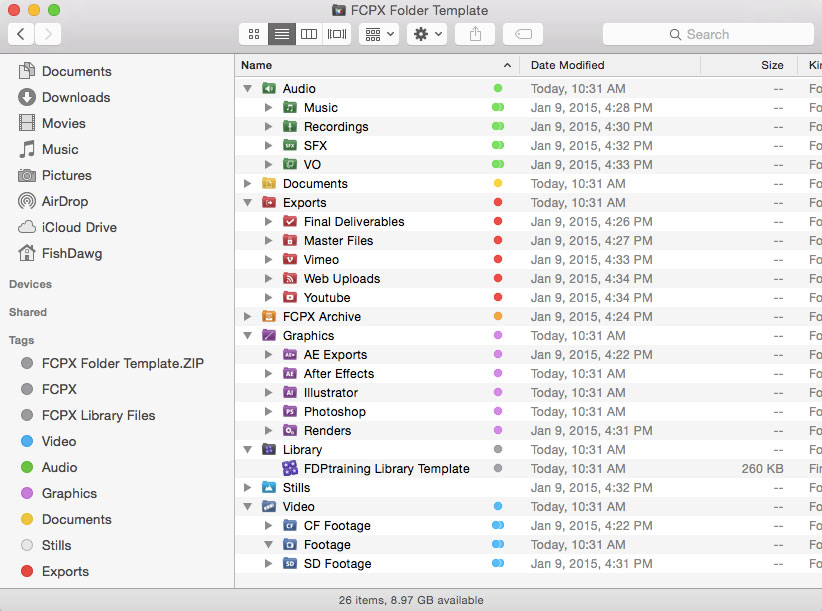Go back with the left arrow

coord(21,34)
